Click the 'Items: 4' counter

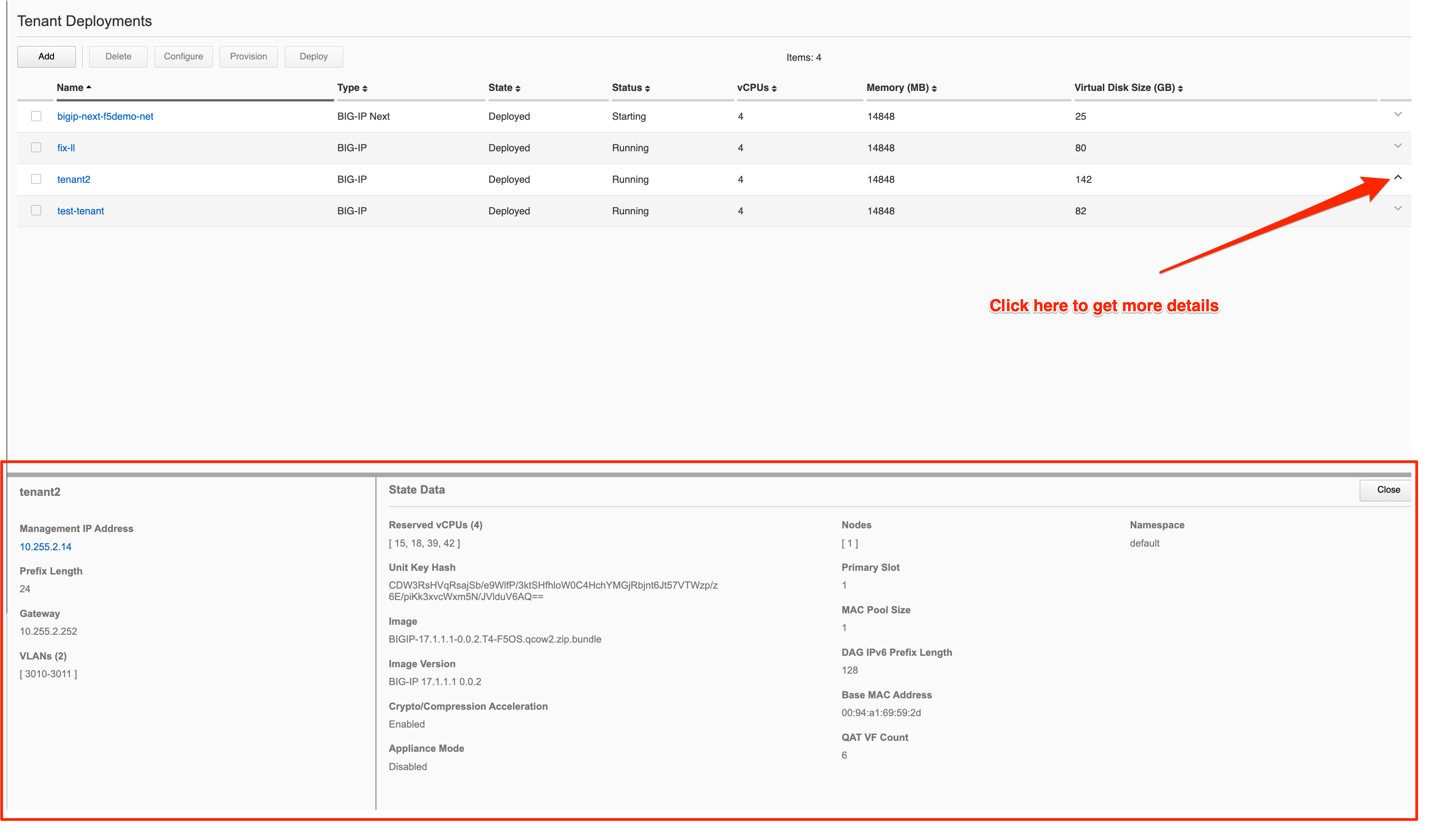804,58
